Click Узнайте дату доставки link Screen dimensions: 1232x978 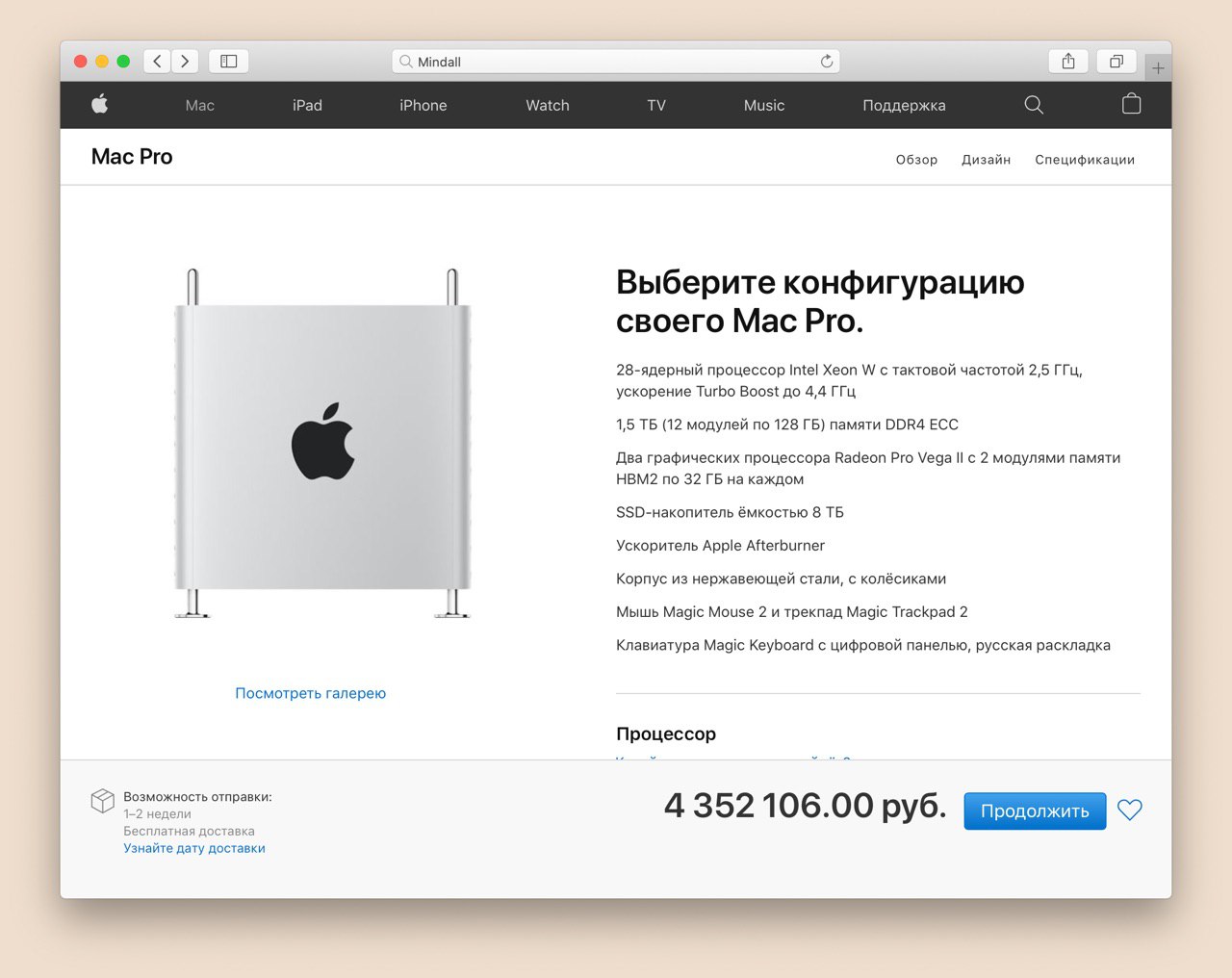point(194,848)
